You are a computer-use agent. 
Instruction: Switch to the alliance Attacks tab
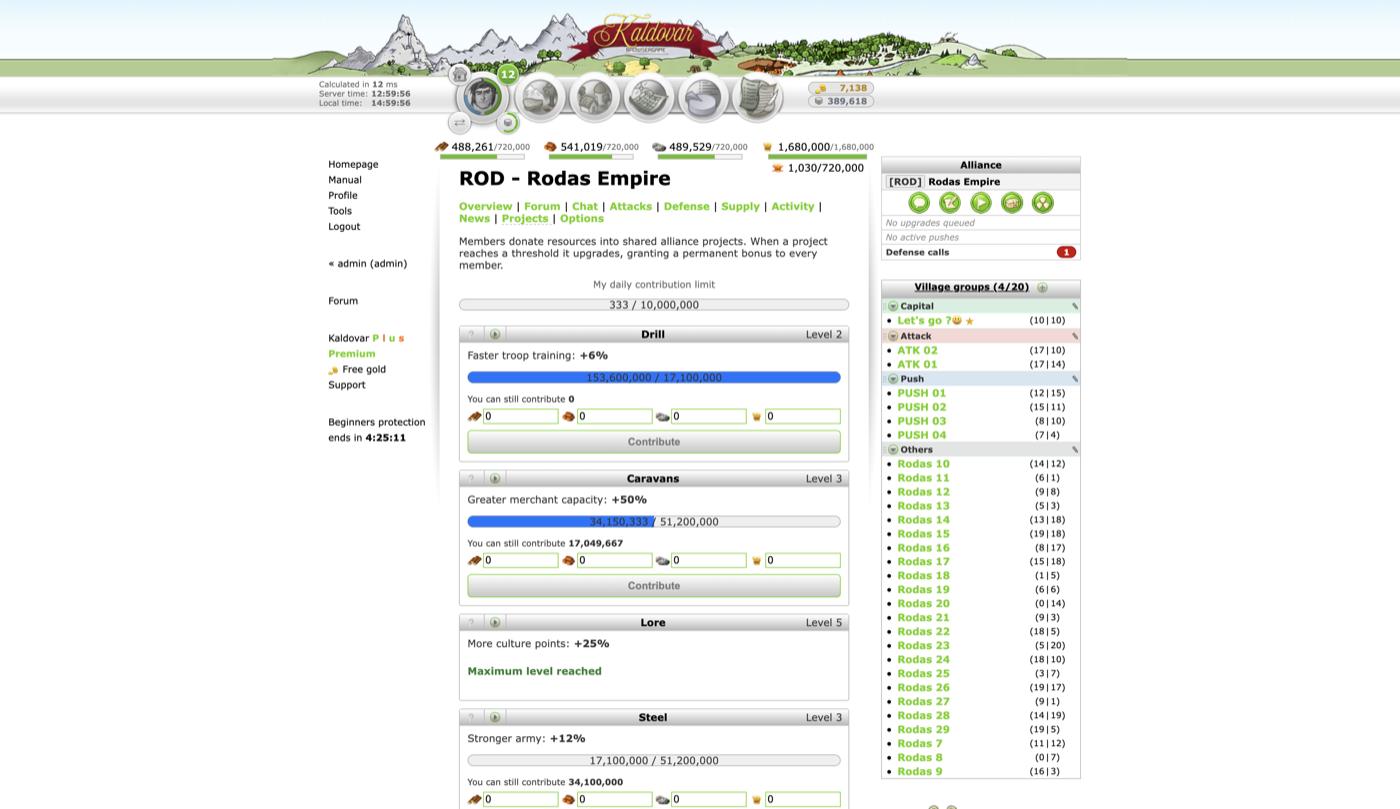[x=630, y=206]
